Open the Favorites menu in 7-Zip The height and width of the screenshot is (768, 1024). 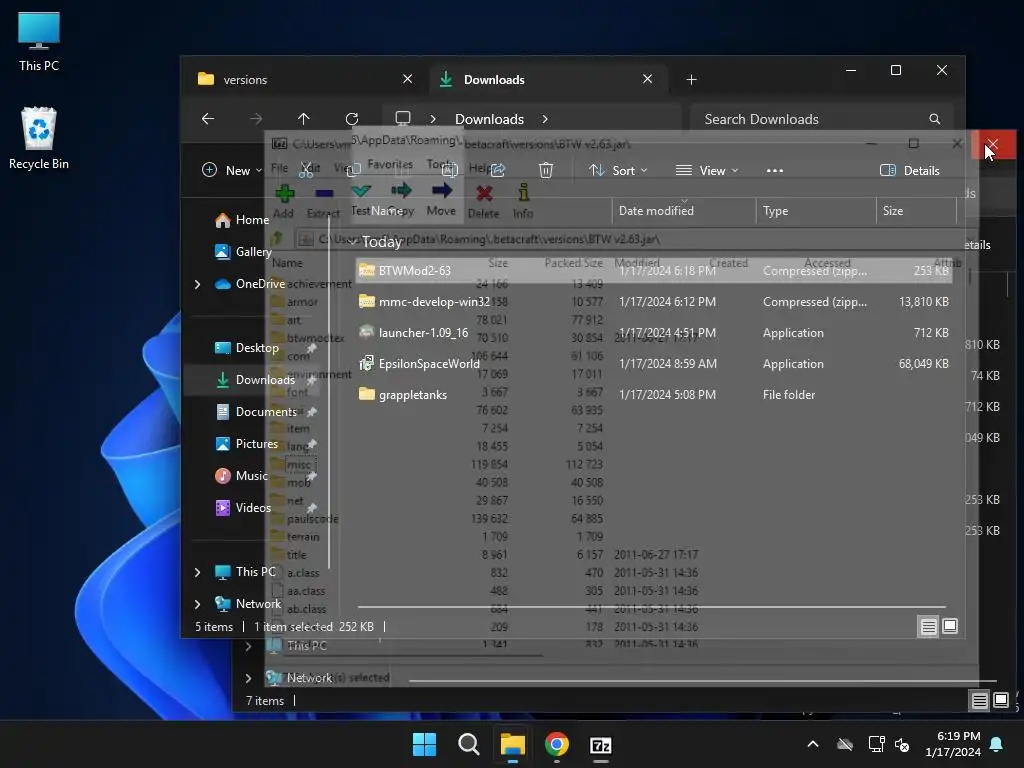390,165
